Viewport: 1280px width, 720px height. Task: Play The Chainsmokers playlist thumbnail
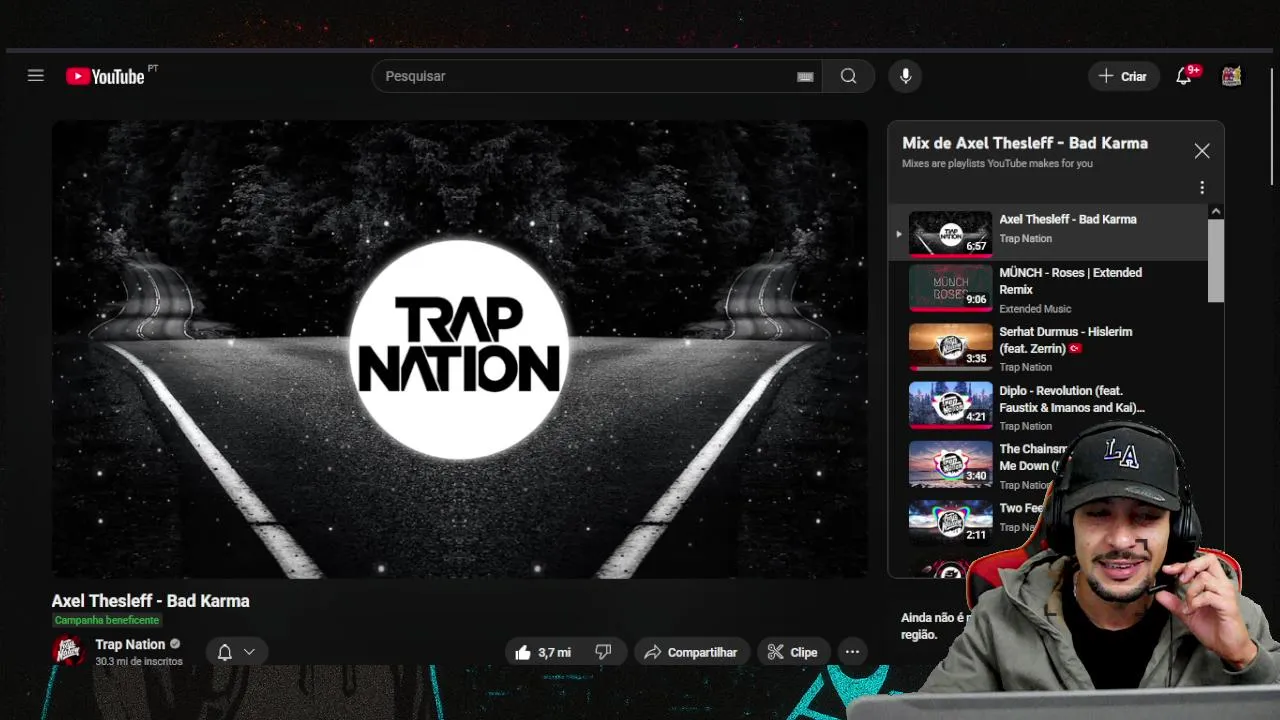[950, 465]
